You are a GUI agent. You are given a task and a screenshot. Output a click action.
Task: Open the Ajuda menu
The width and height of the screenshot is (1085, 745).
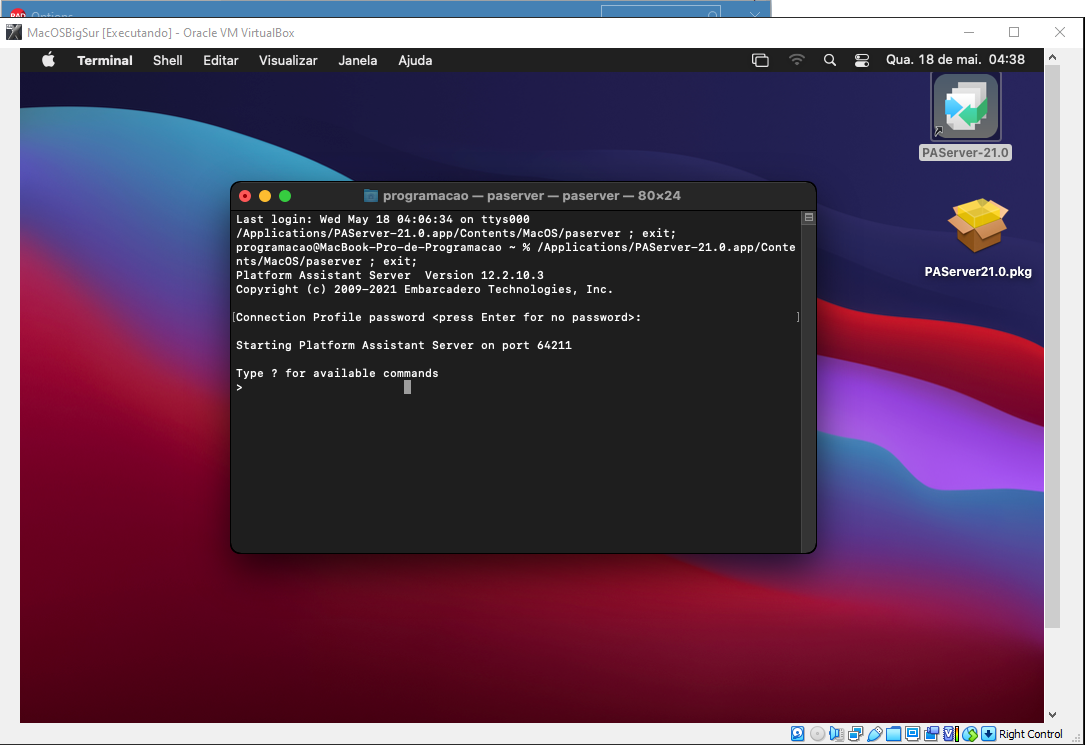(x=415, y=60)
